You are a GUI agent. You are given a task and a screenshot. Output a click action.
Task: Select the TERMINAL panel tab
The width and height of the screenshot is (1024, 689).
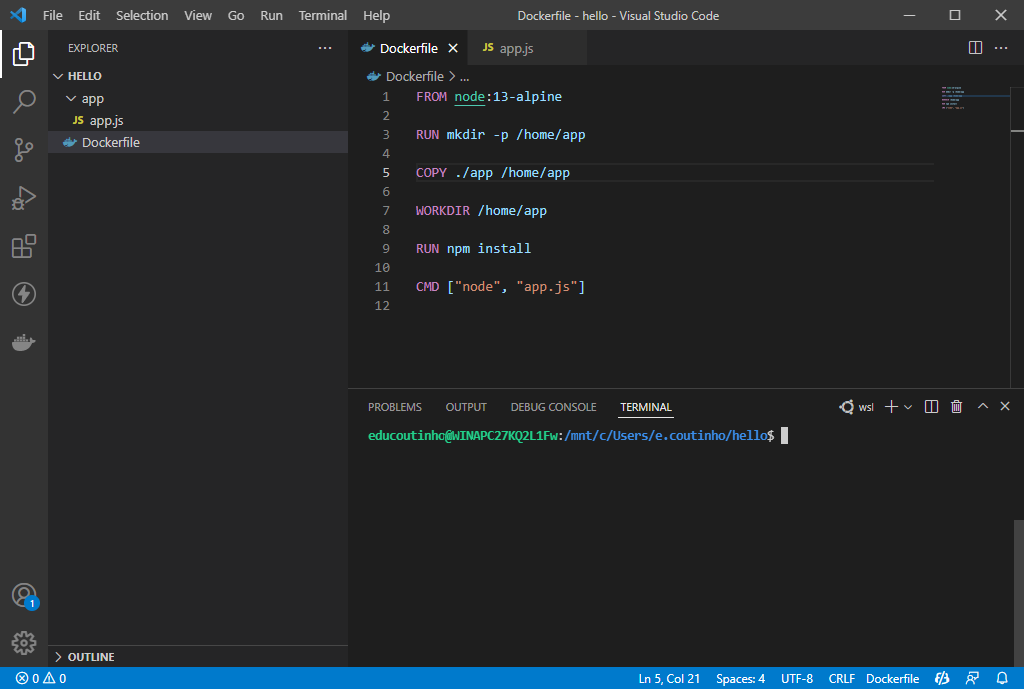pyautogui.click(x=645, y=407)
